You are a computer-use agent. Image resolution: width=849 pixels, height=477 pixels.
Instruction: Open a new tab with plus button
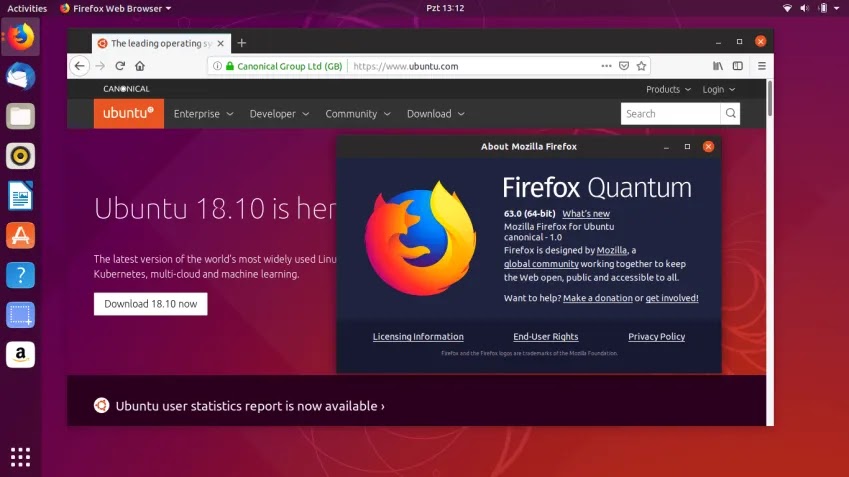tap(241, 43)
